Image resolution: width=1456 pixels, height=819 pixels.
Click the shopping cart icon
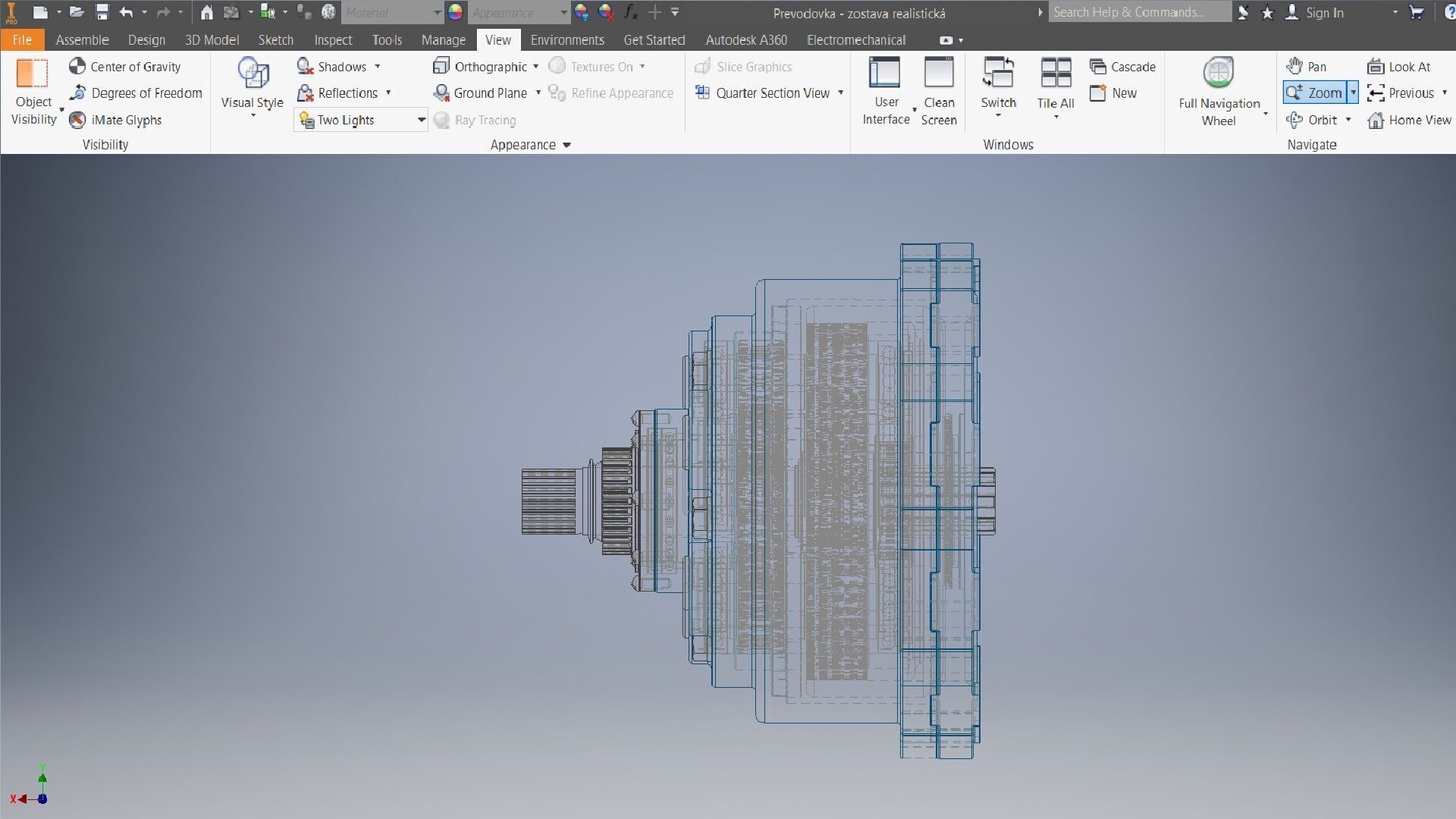tap(1416, 12)
